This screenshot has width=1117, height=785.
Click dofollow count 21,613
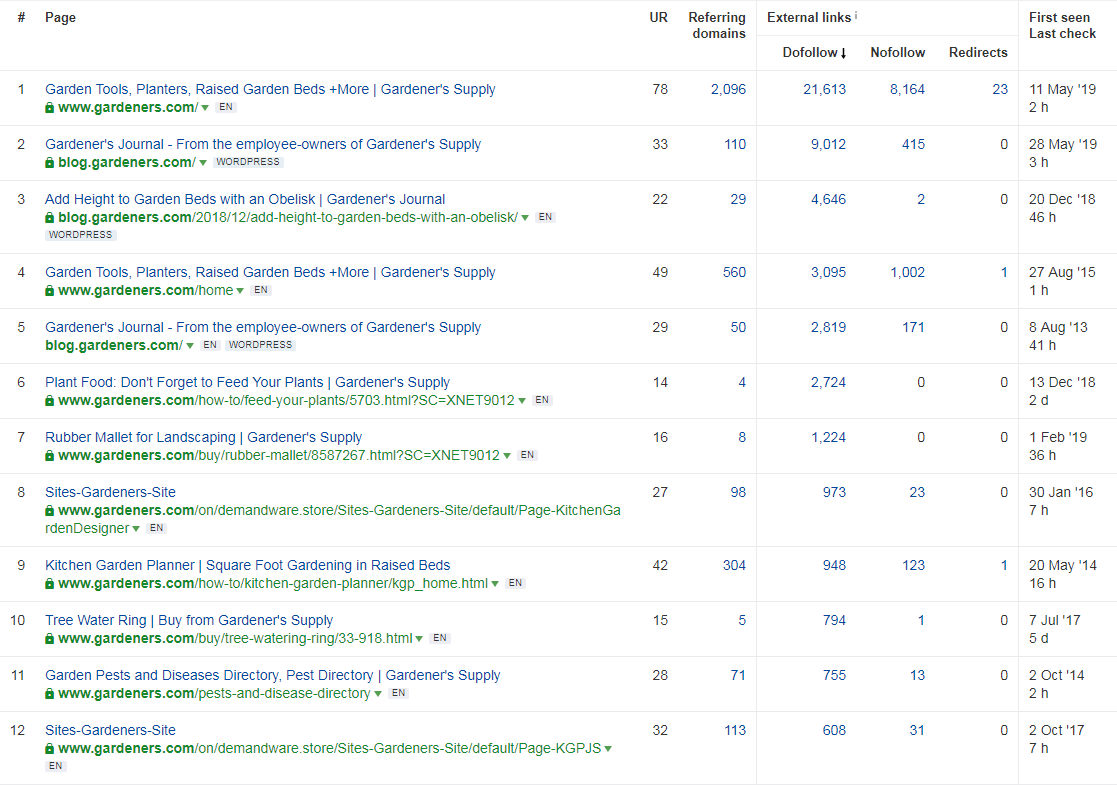(x=824, y=89)
